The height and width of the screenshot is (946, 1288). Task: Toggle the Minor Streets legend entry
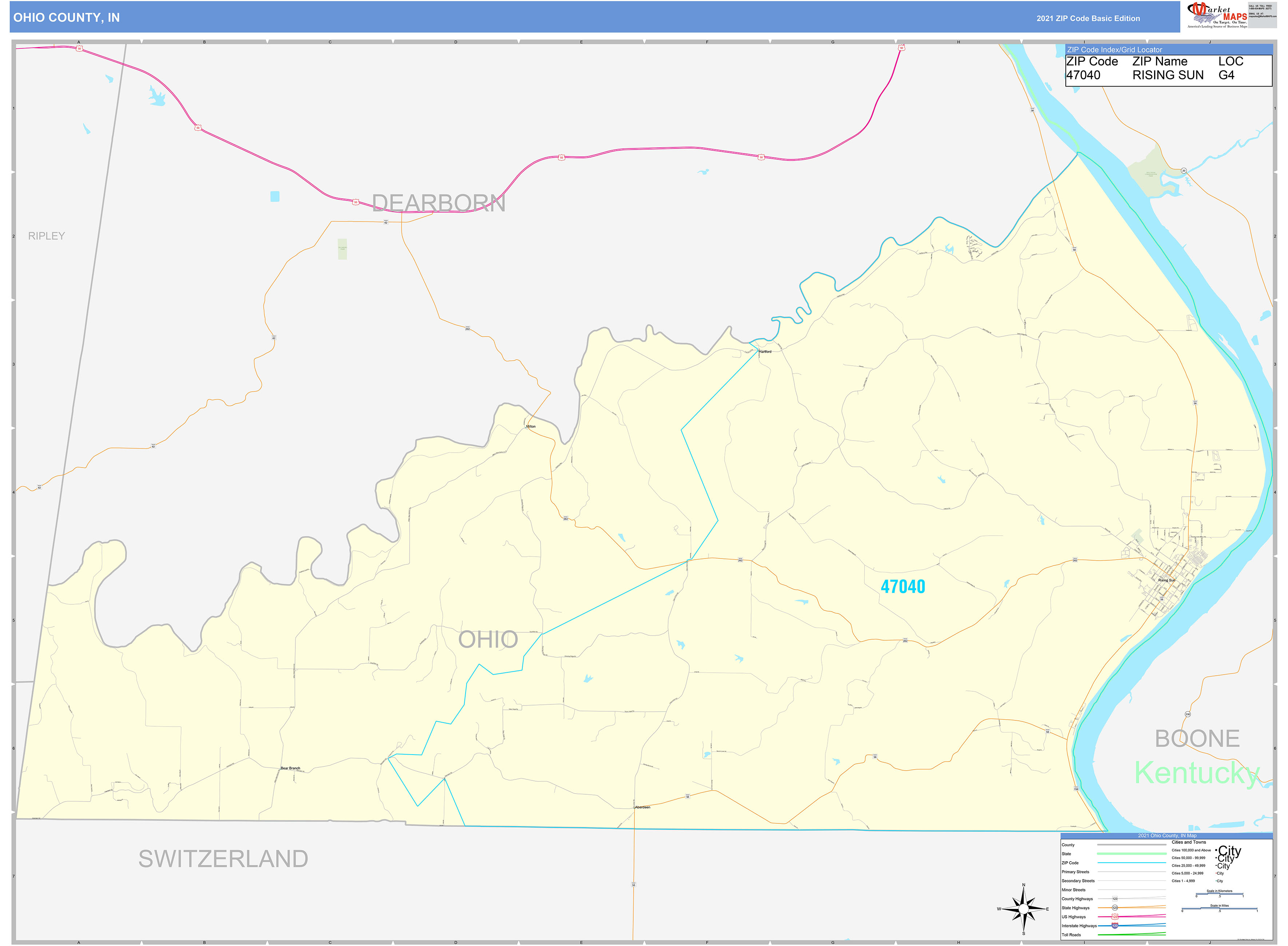[1074, 890]
